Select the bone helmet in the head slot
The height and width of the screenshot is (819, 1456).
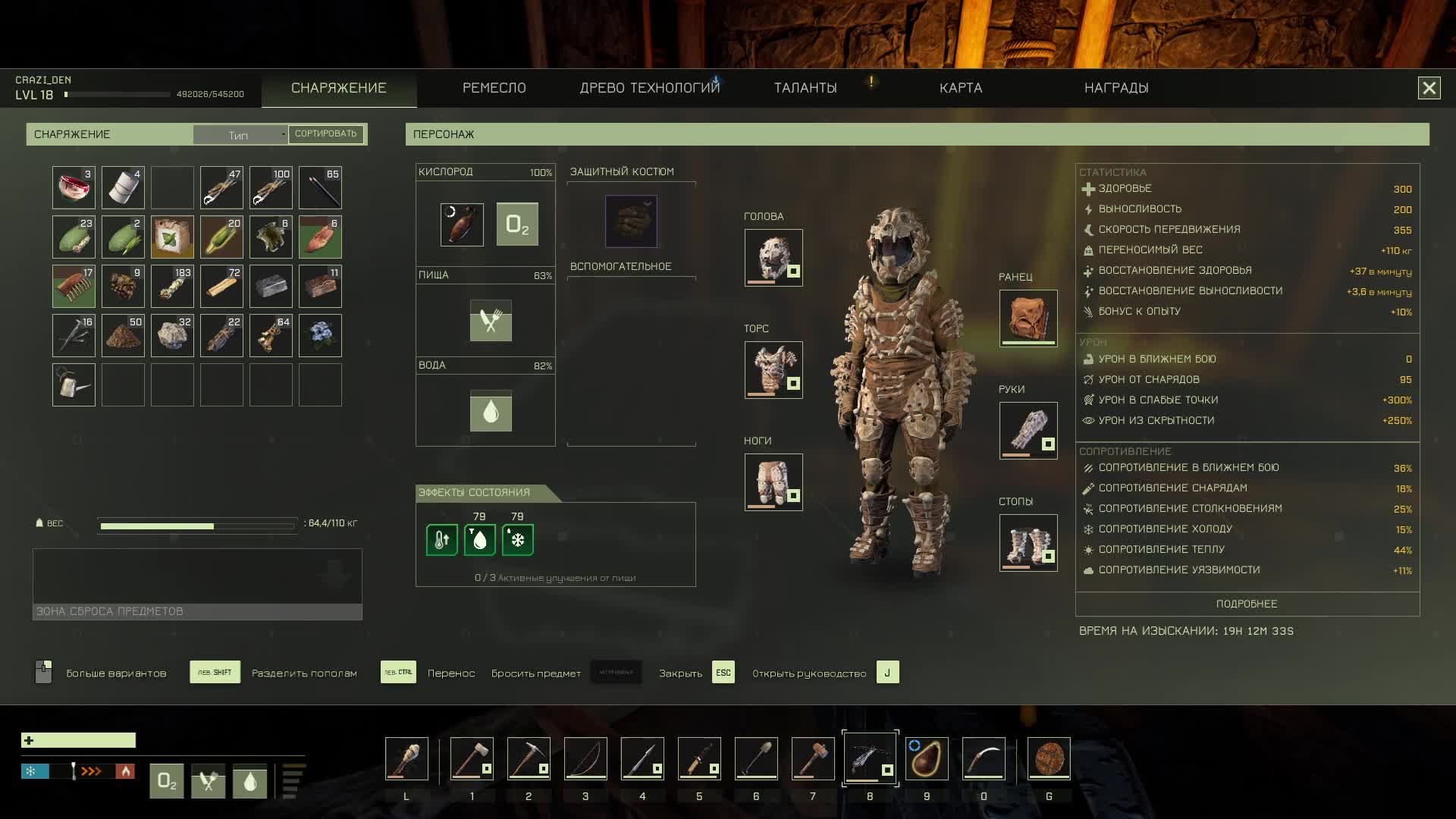point(773,258)
